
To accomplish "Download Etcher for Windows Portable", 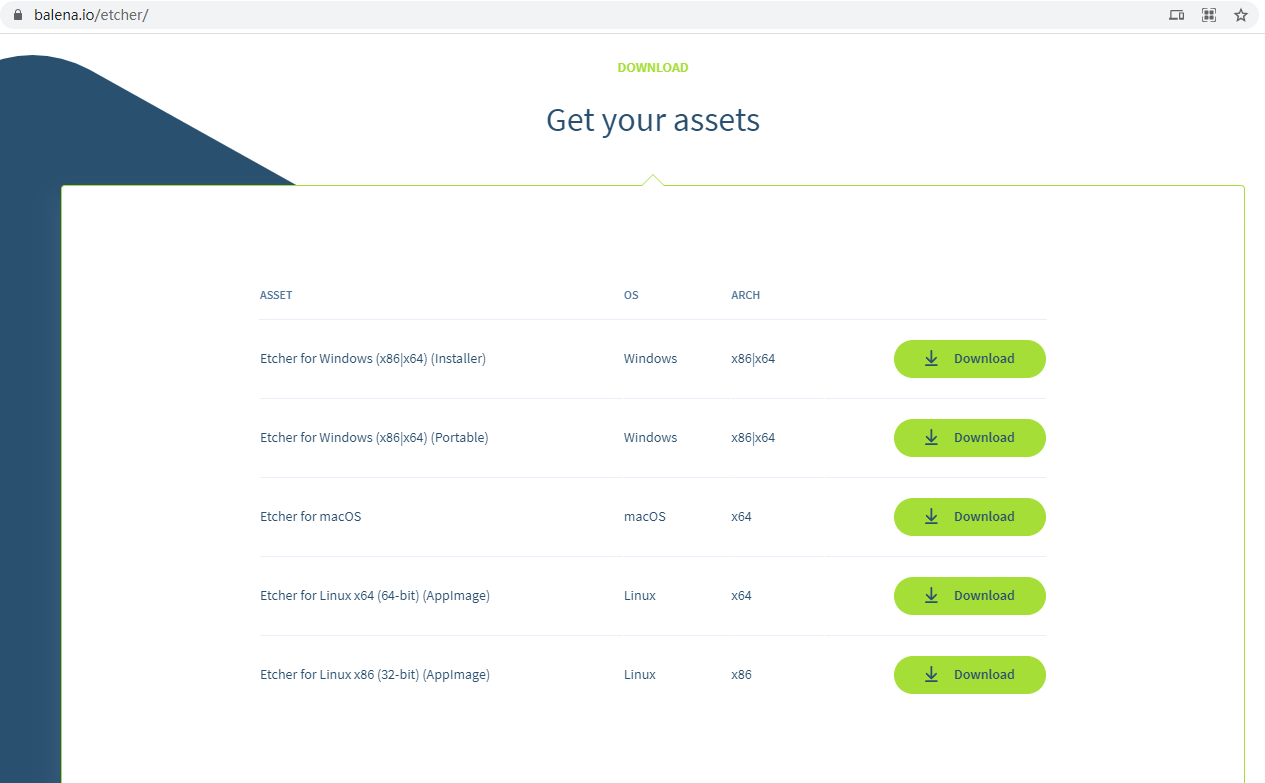I will click(x=969, y=438).
